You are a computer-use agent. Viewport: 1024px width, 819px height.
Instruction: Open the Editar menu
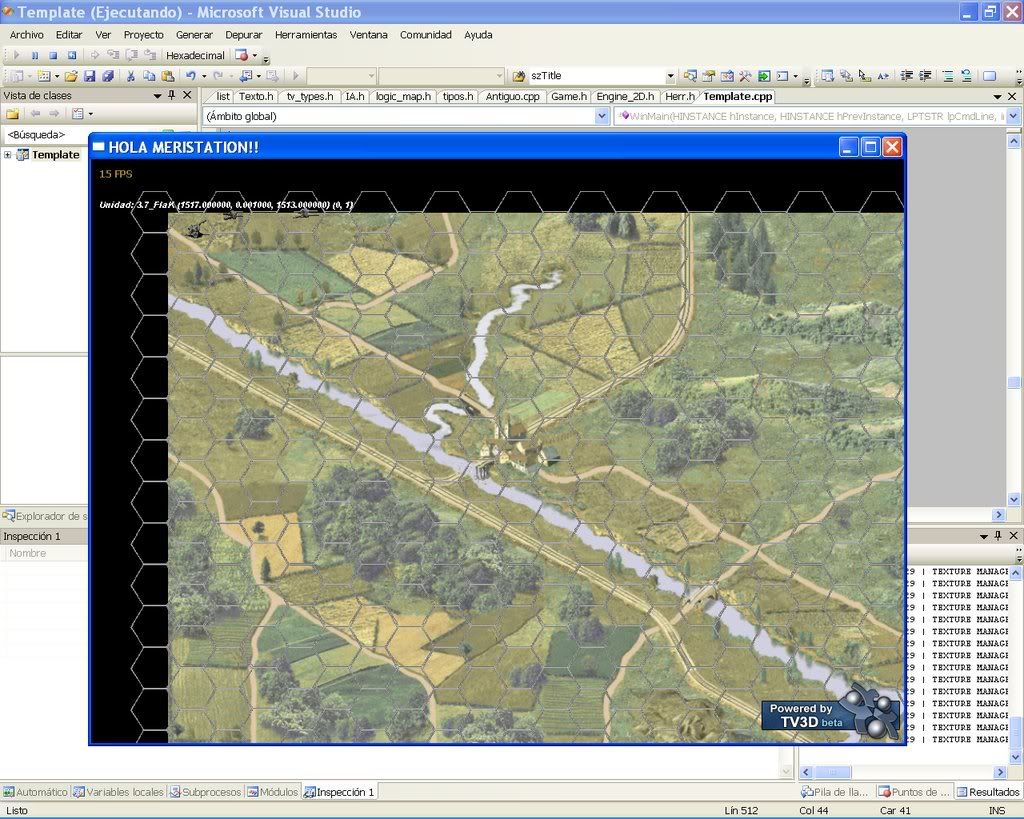point(69,35)
